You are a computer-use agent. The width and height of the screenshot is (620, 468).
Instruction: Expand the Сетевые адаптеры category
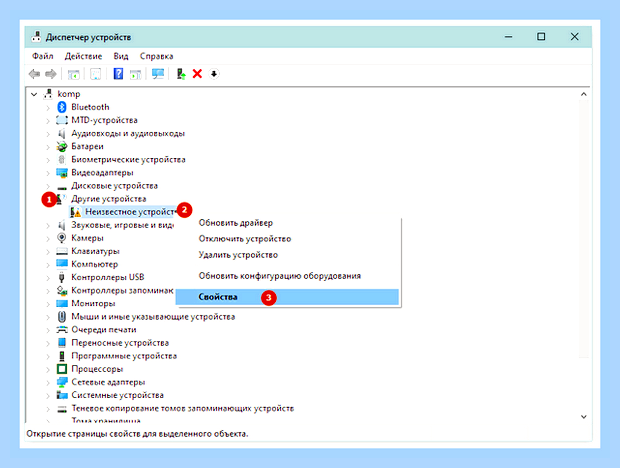[48, 383]
